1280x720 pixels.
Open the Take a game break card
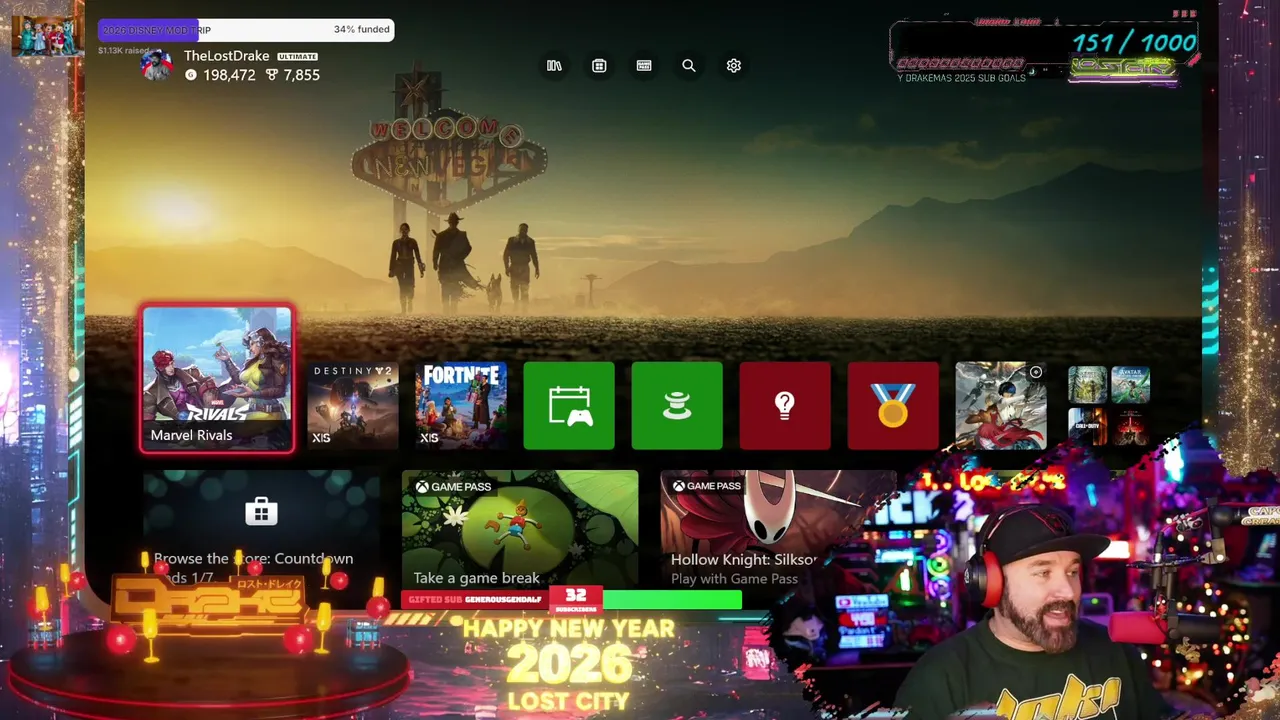520,529
